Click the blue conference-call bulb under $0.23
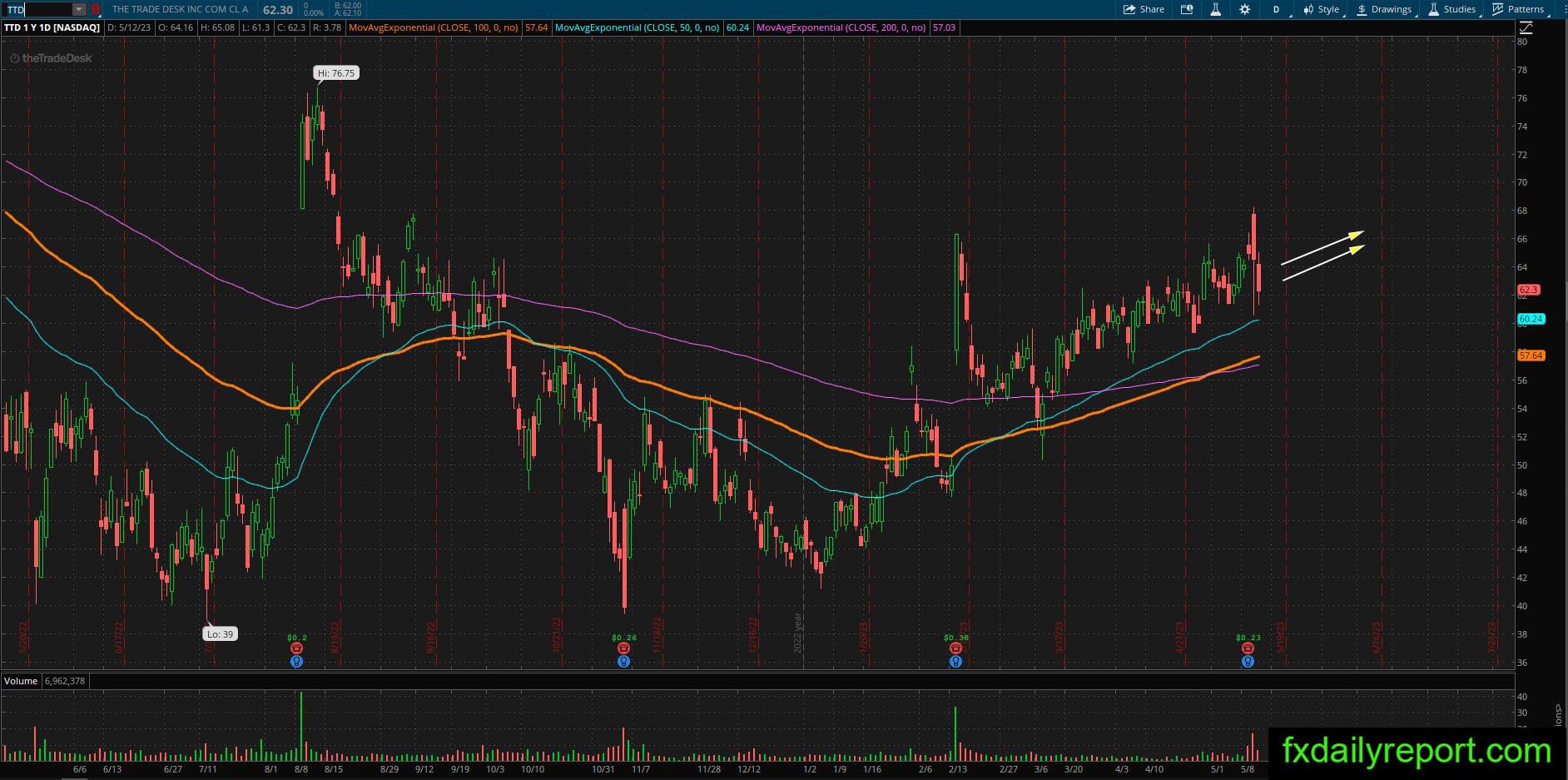The height and width of the screenshot is (780, 1568). [x=1248, y=662]
